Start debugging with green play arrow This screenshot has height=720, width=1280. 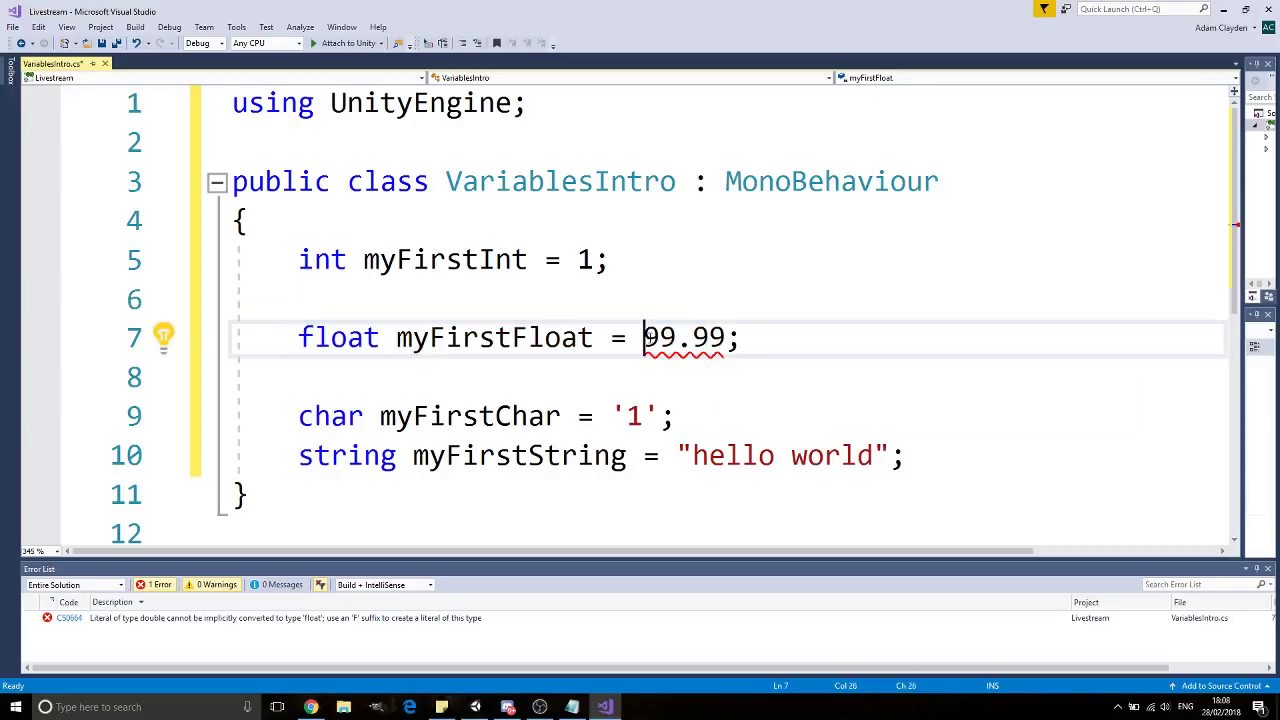313,43
